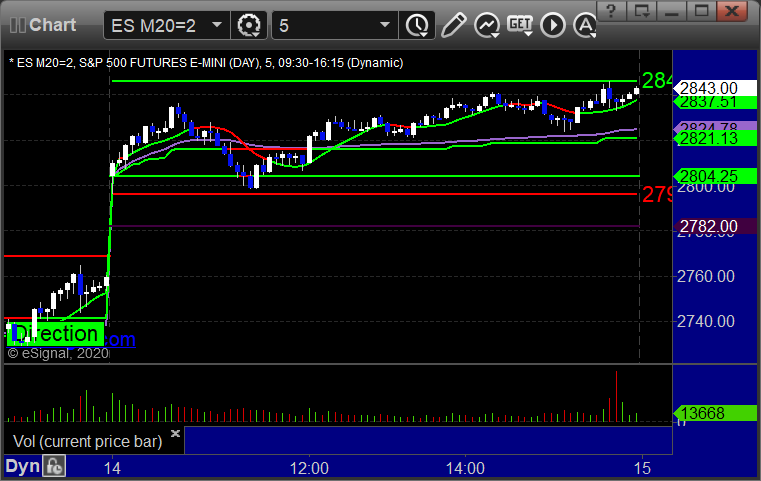Open the alerts 'A' circle icon

tap(585, 25)
